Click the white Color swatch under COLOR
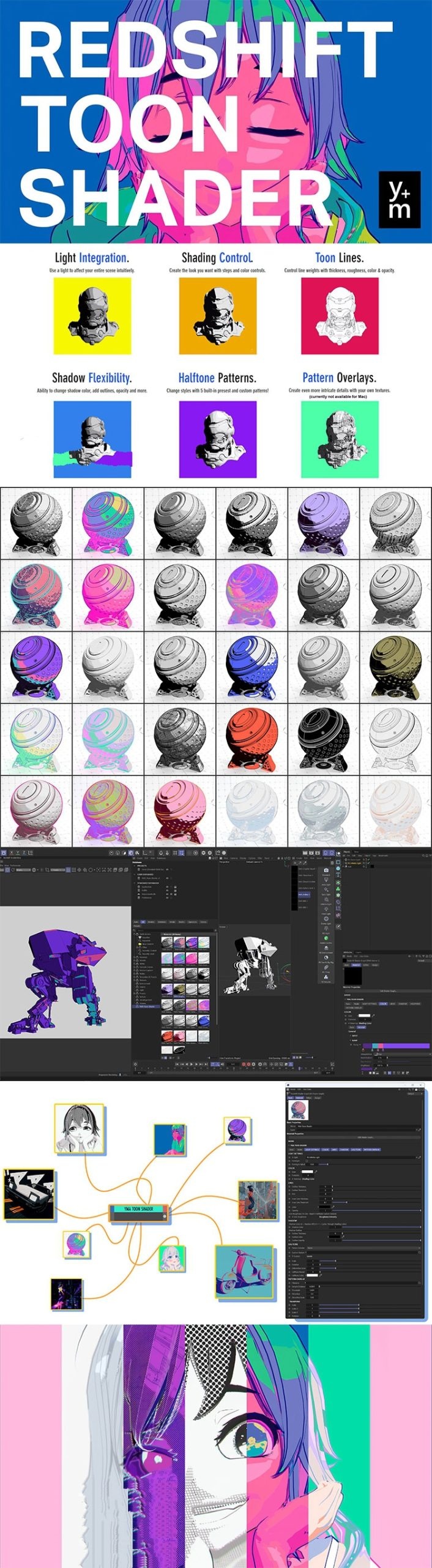 pos(307,1172)
